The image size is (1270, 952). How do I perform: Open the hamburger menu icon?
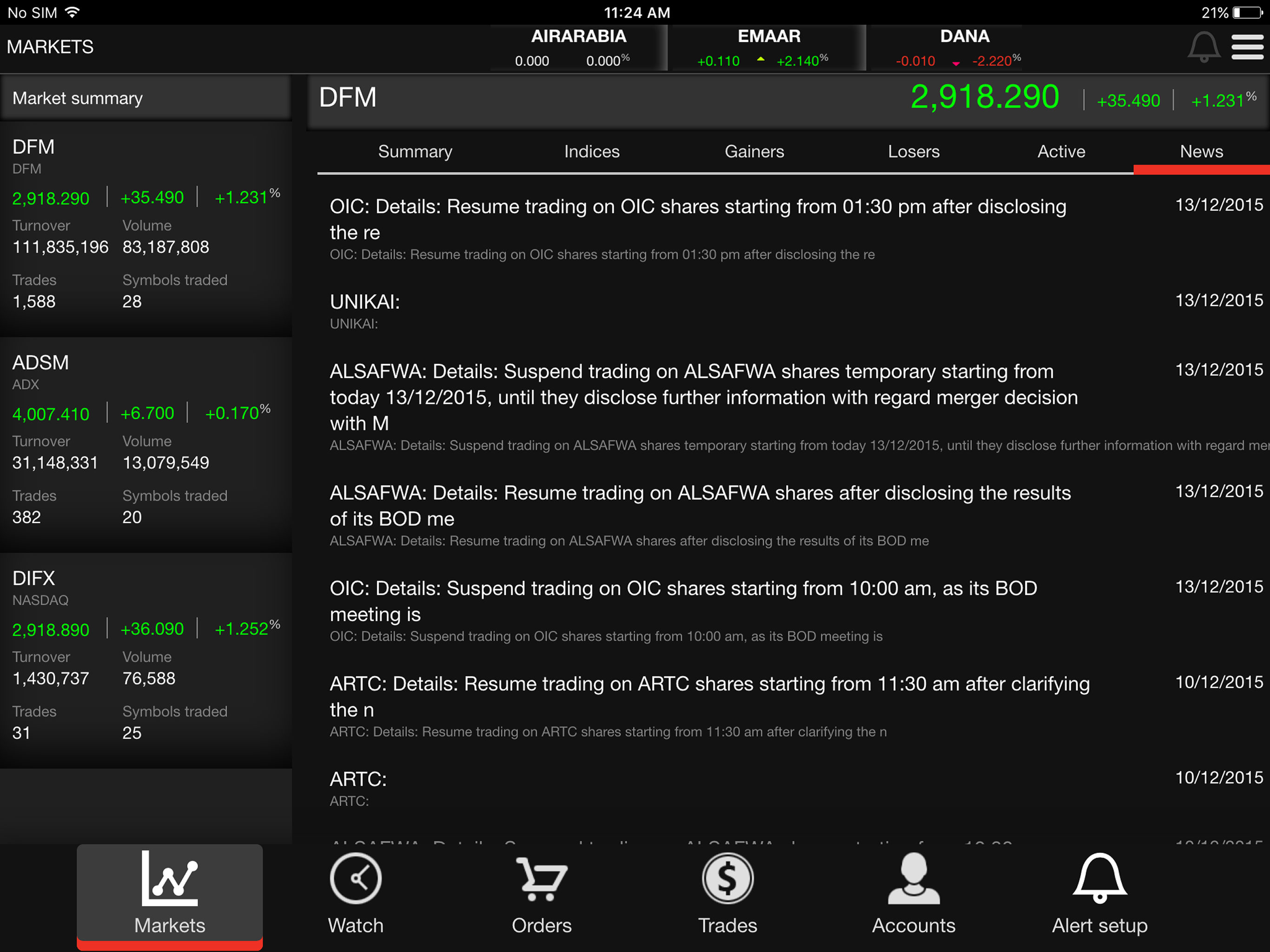(x=1247, y=47)
